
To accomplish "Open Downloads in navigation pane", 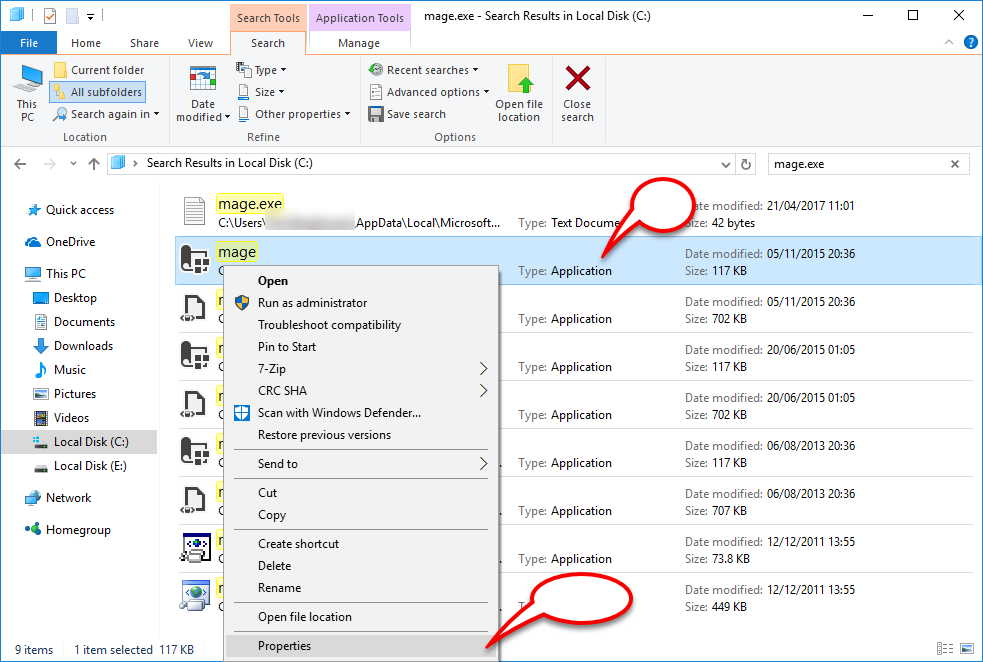I will pyautogui.click(x=73, y=346).
